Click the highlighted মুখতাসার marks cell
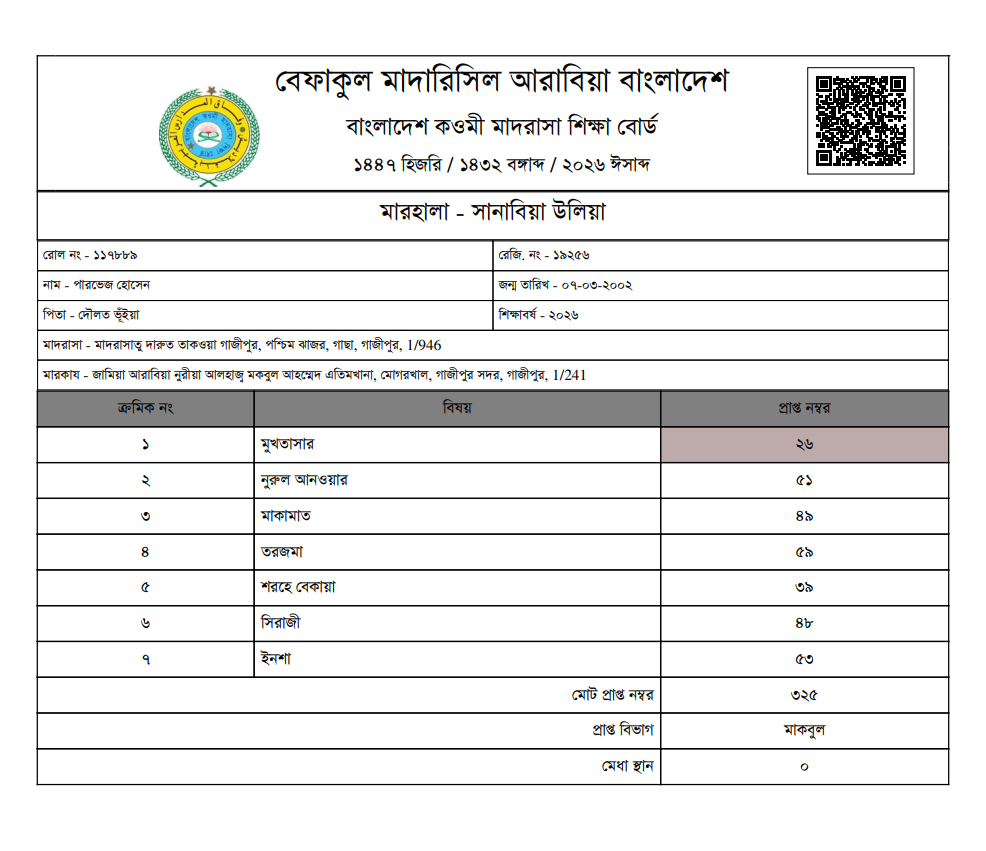 [x=804, y=444]
